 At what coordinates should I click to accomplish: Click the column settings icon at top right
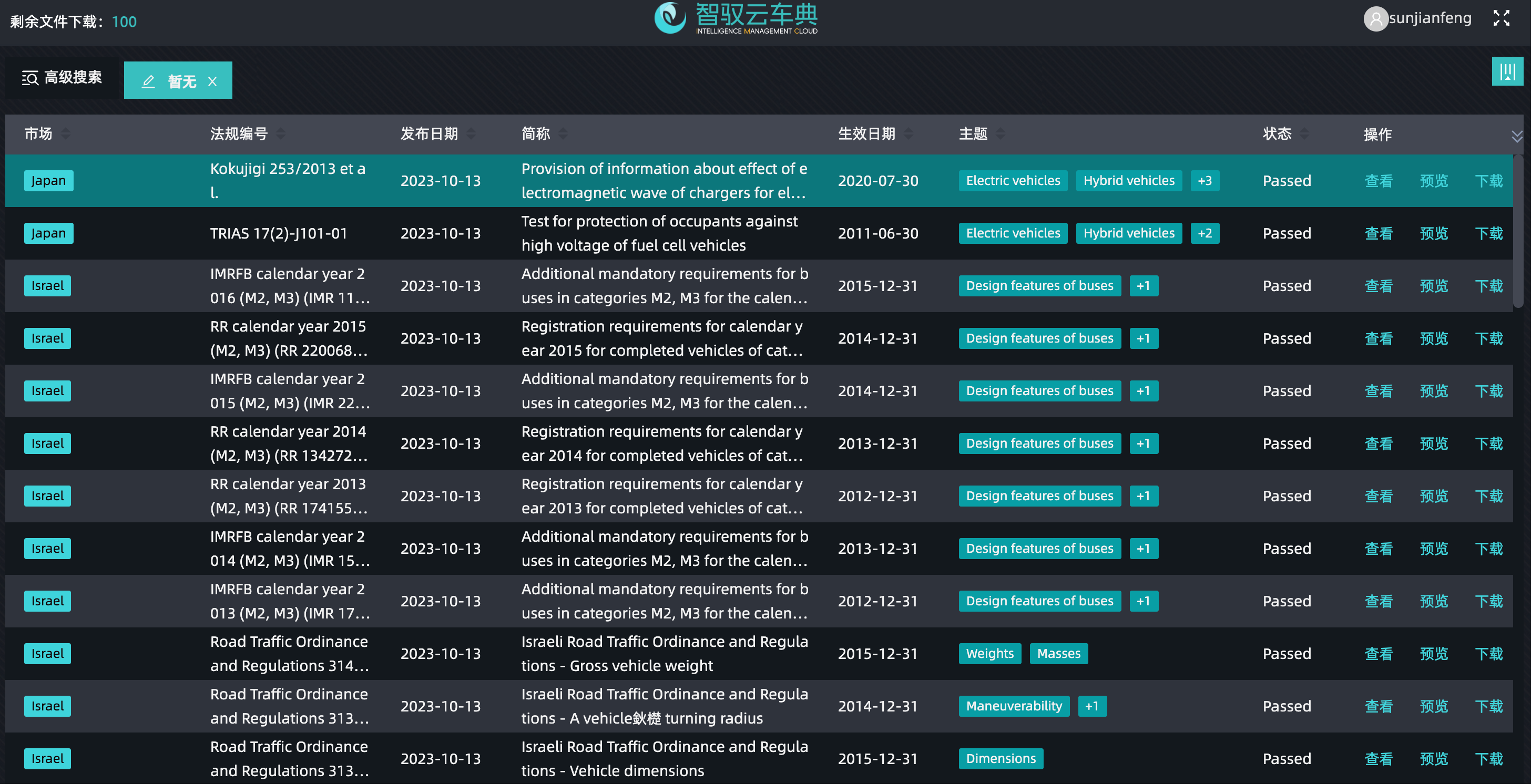coord(1507,72)
